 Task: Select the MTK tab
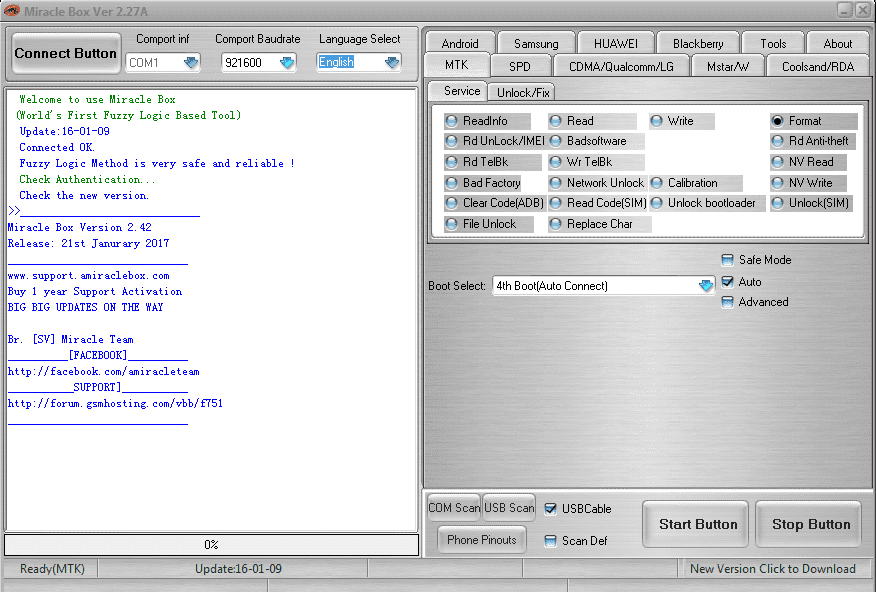[456, 65]
